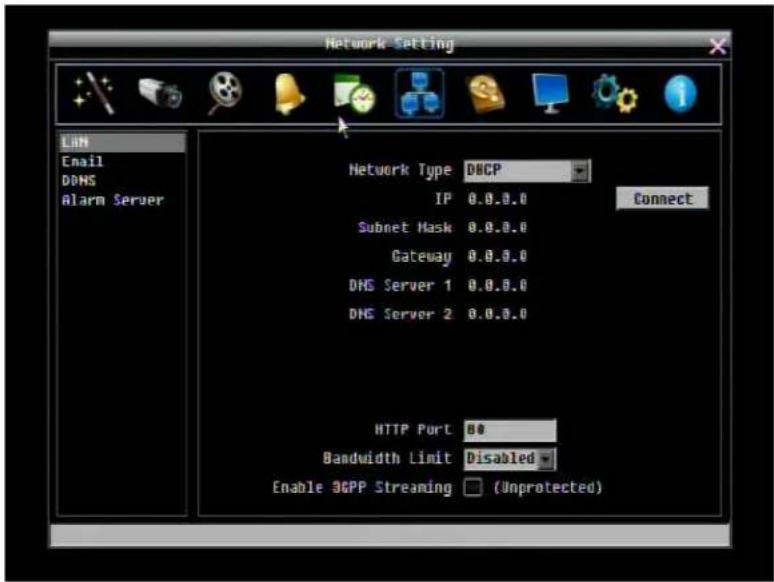The height and width of the screenshot is (582, 774).
Task: Open the Network Type DHCP dropdown
Action: point(527,171)
